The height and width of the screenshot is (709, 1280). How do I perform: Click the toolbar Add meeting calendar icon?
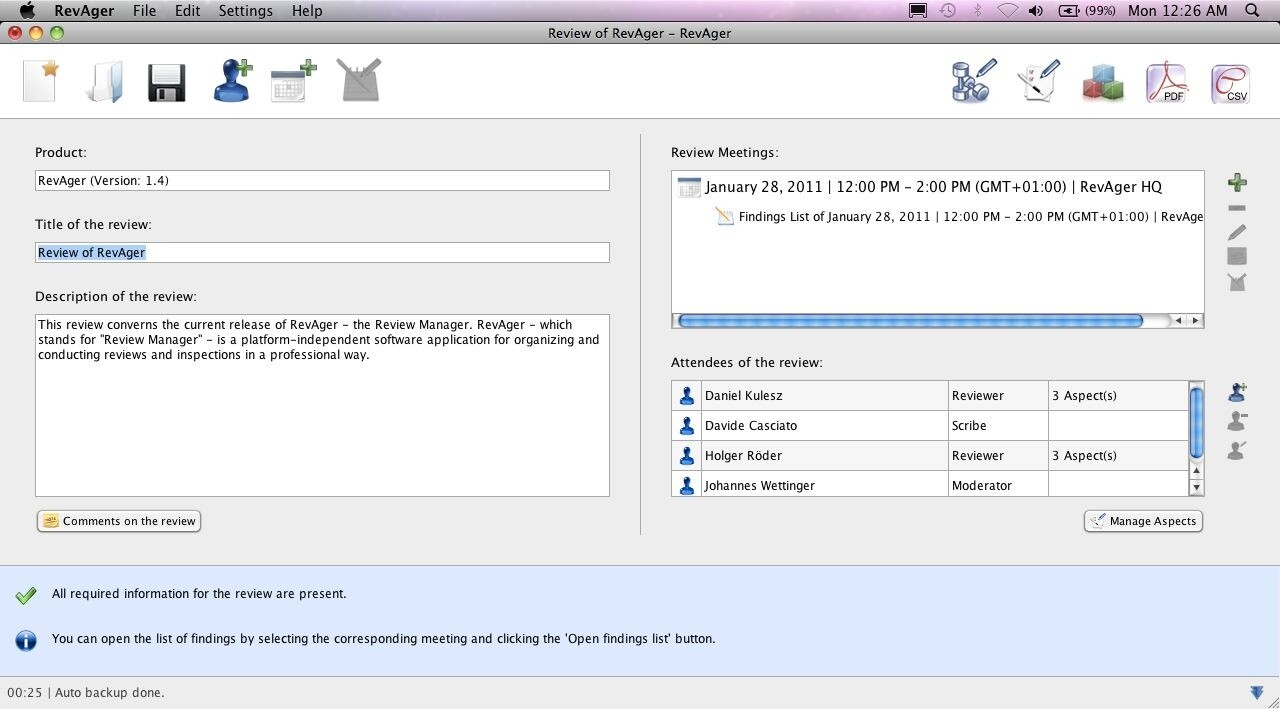pos(294,81)
